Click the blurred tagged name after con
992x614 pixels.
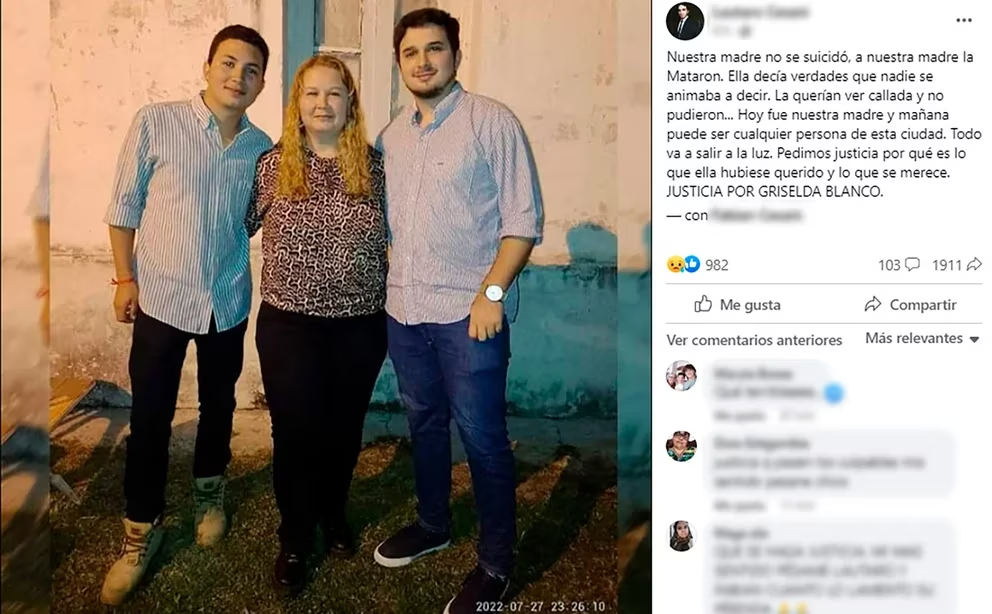coord(756,216)
